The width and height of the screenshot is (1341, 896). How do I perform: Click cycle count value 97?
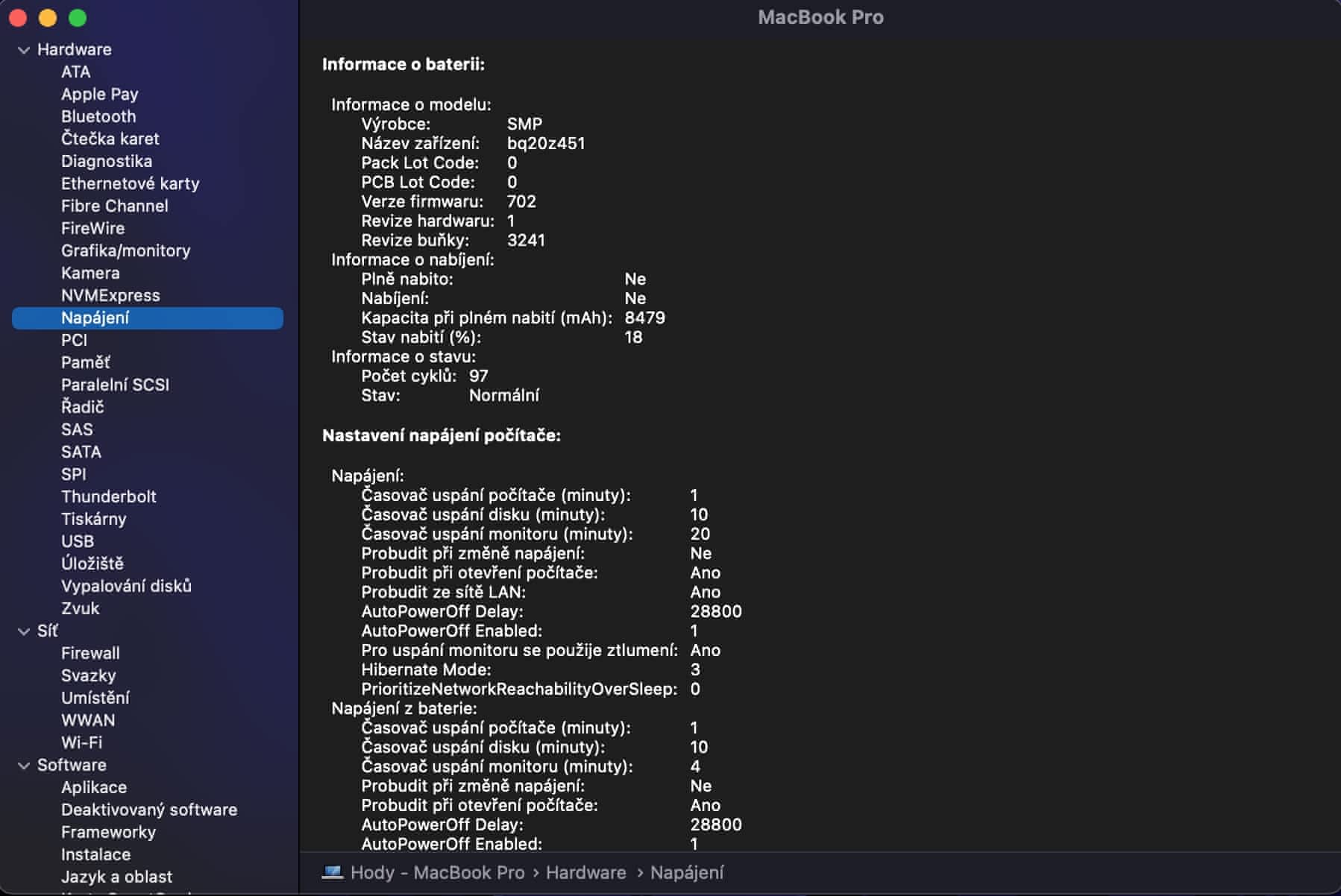pyautogui.click(x=479, y=376)
